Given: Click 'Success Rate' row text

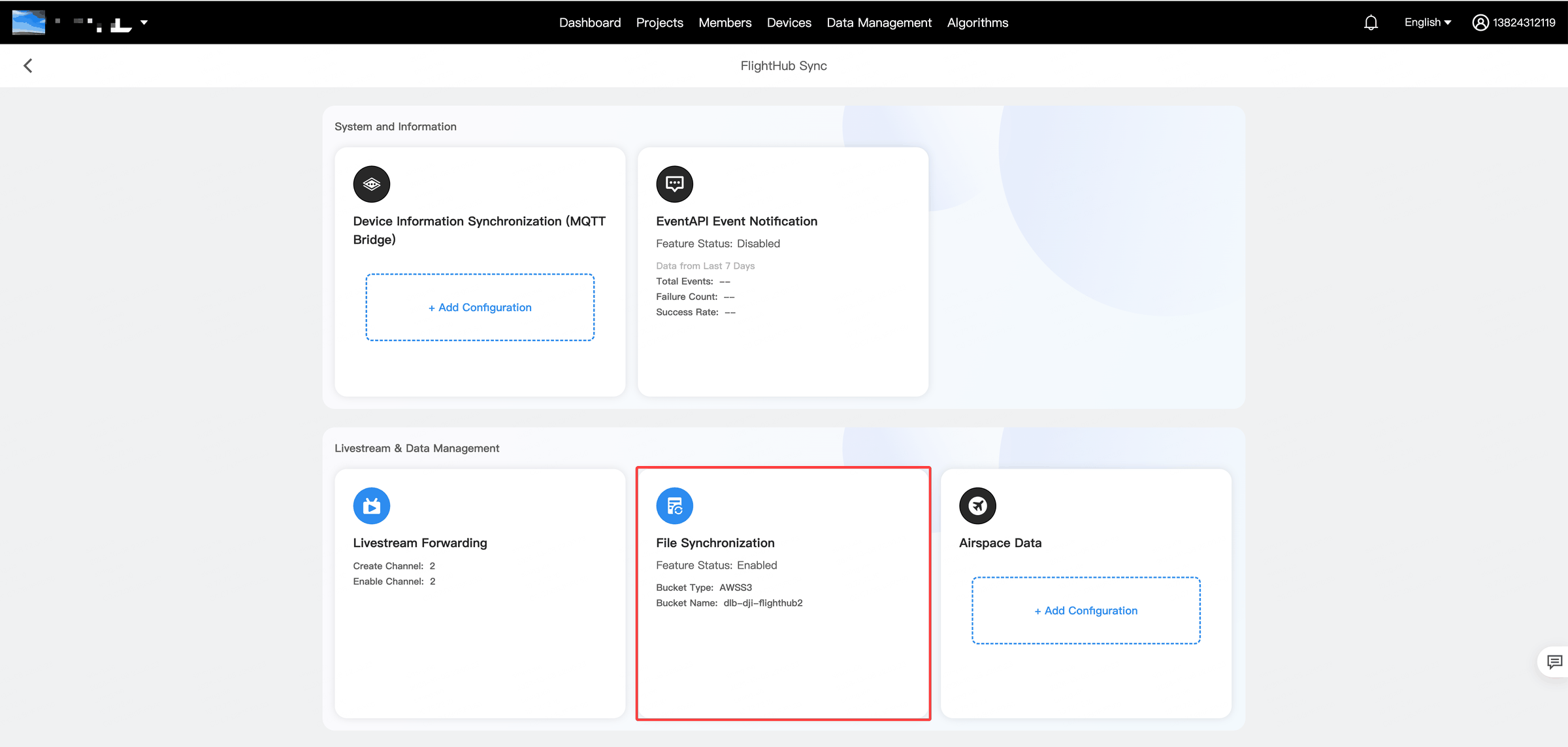Looking at the screenshot, I should click(696, 312).
